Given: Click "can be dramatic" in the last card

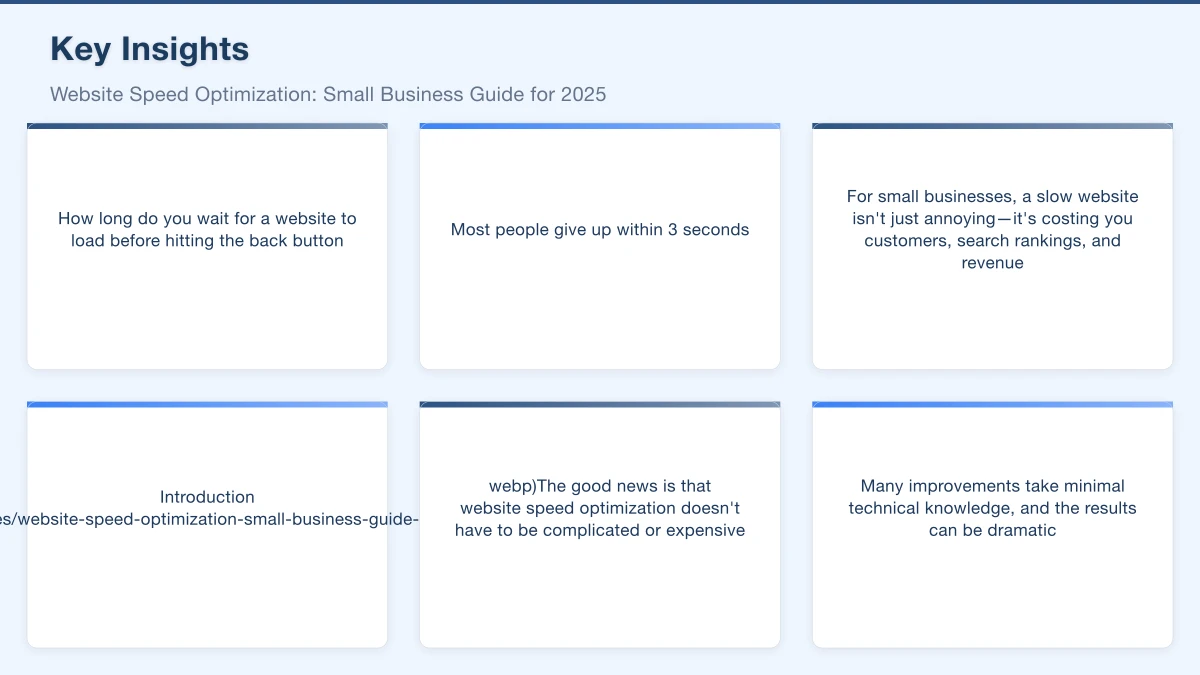Looking at the screenshot, I should pos(992,531).
